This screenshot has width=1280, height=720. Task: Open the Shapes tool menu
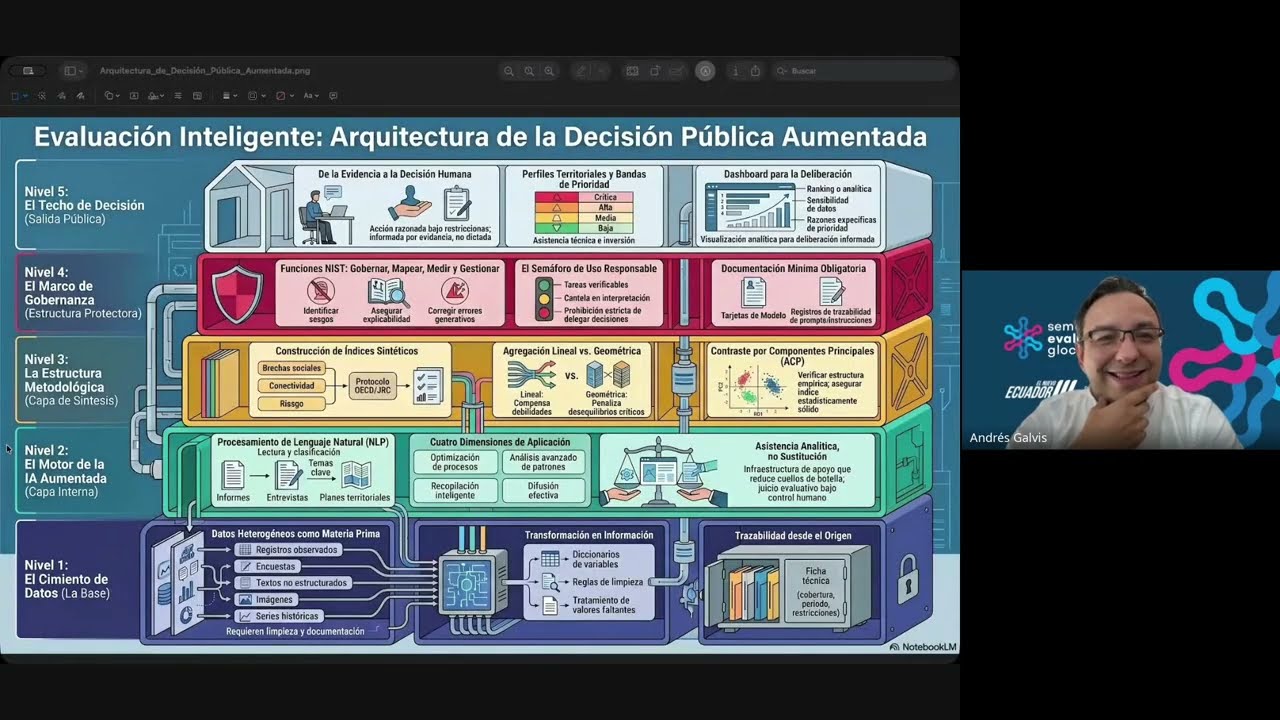tap(112, 96)
